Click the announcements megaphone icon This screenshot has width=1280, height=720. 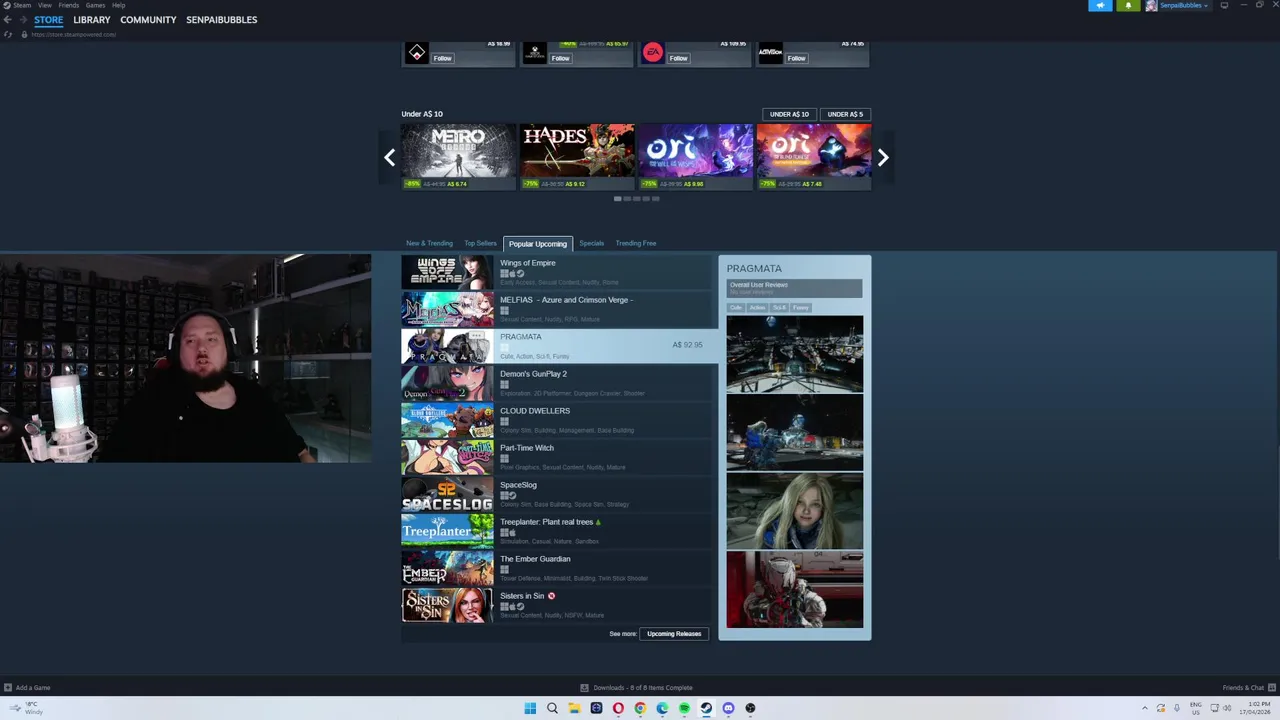pyautogui.click(x=1100, y=5)
